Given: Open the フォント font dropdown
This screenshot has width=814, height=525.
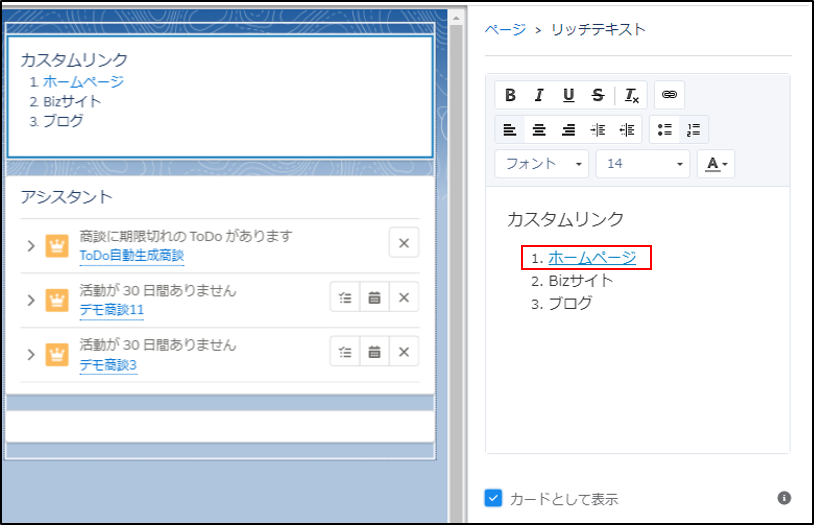Looking at the screenshot, I should (x=541, y=164).
